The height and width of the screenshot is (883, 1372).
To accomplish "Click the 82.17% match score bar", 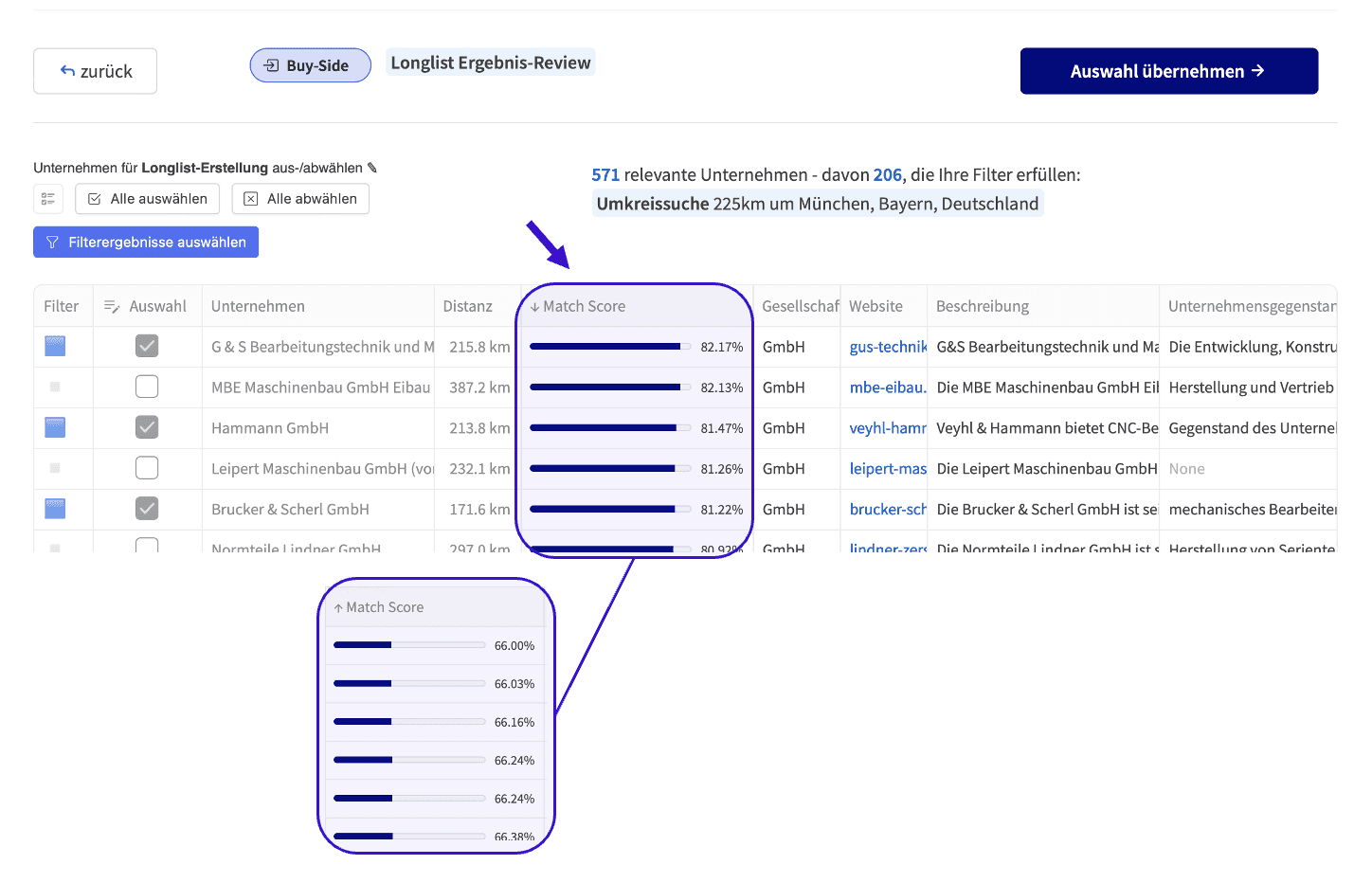I will (x=610, y=347).
